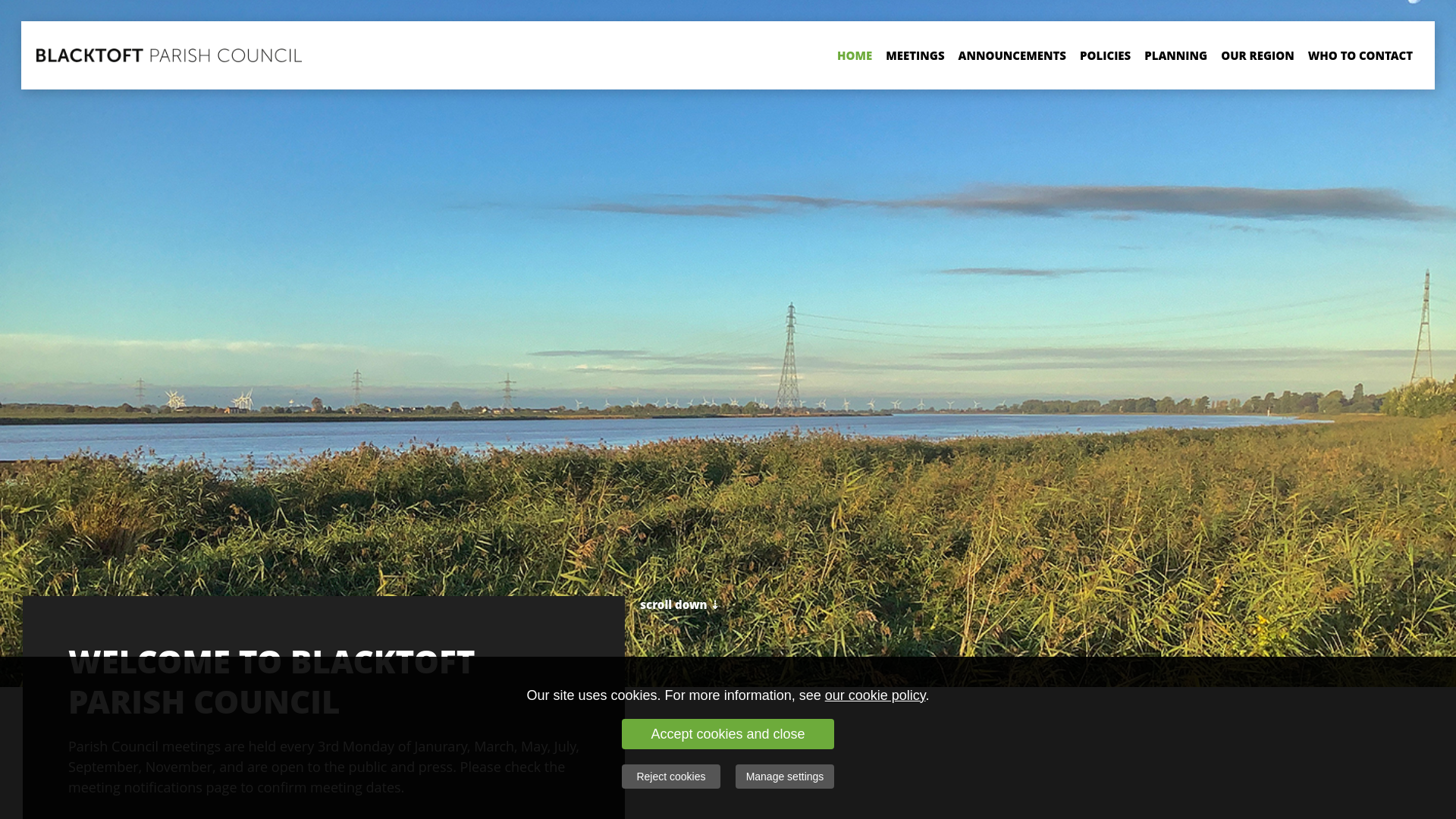Reject cookies in the banner
Image resolution: width=1456 pixels, height=819 pixels.
point(671,777)
